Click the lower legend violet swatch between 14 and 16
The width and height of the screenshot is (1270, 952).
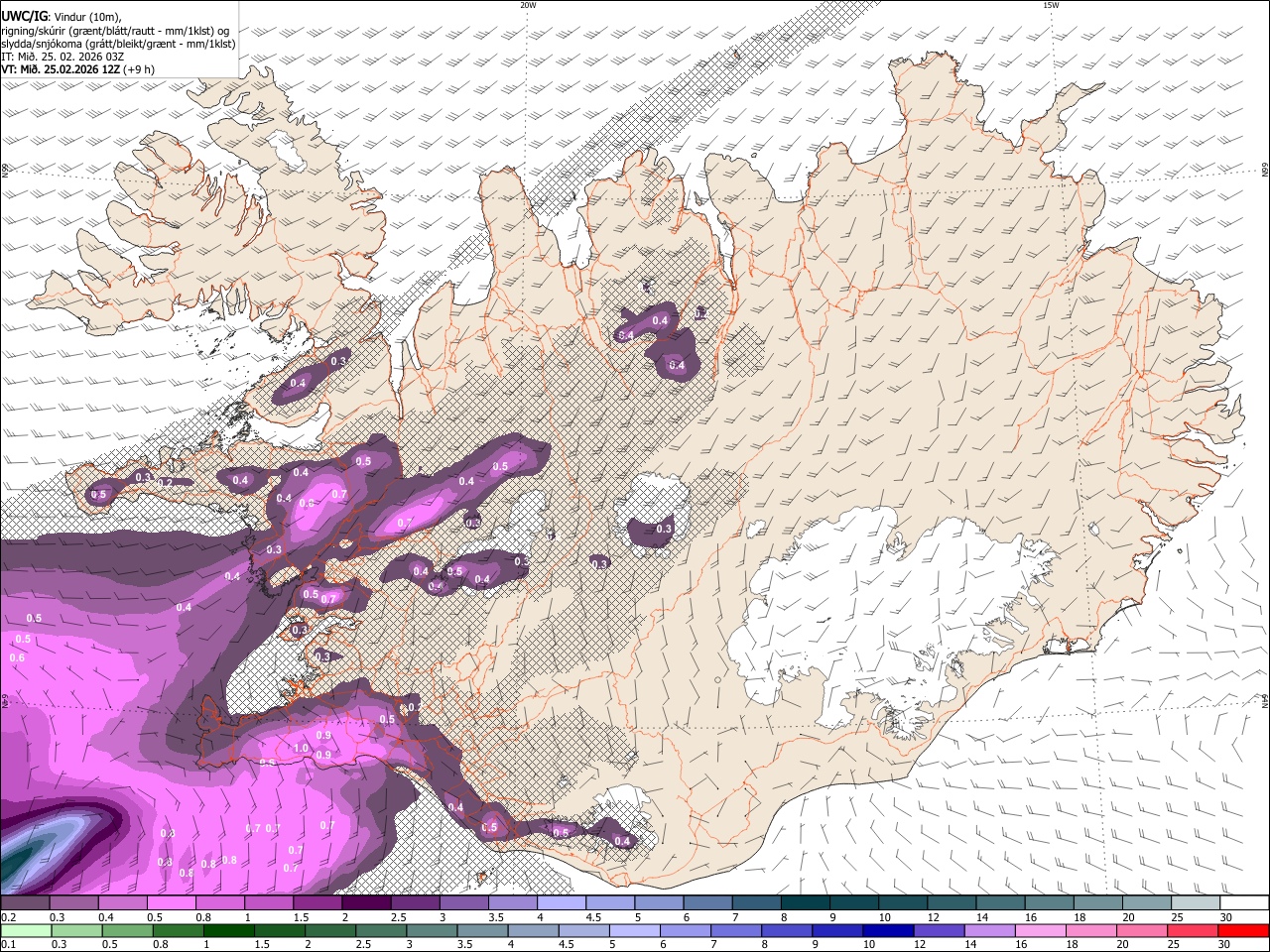coord(990,930)
